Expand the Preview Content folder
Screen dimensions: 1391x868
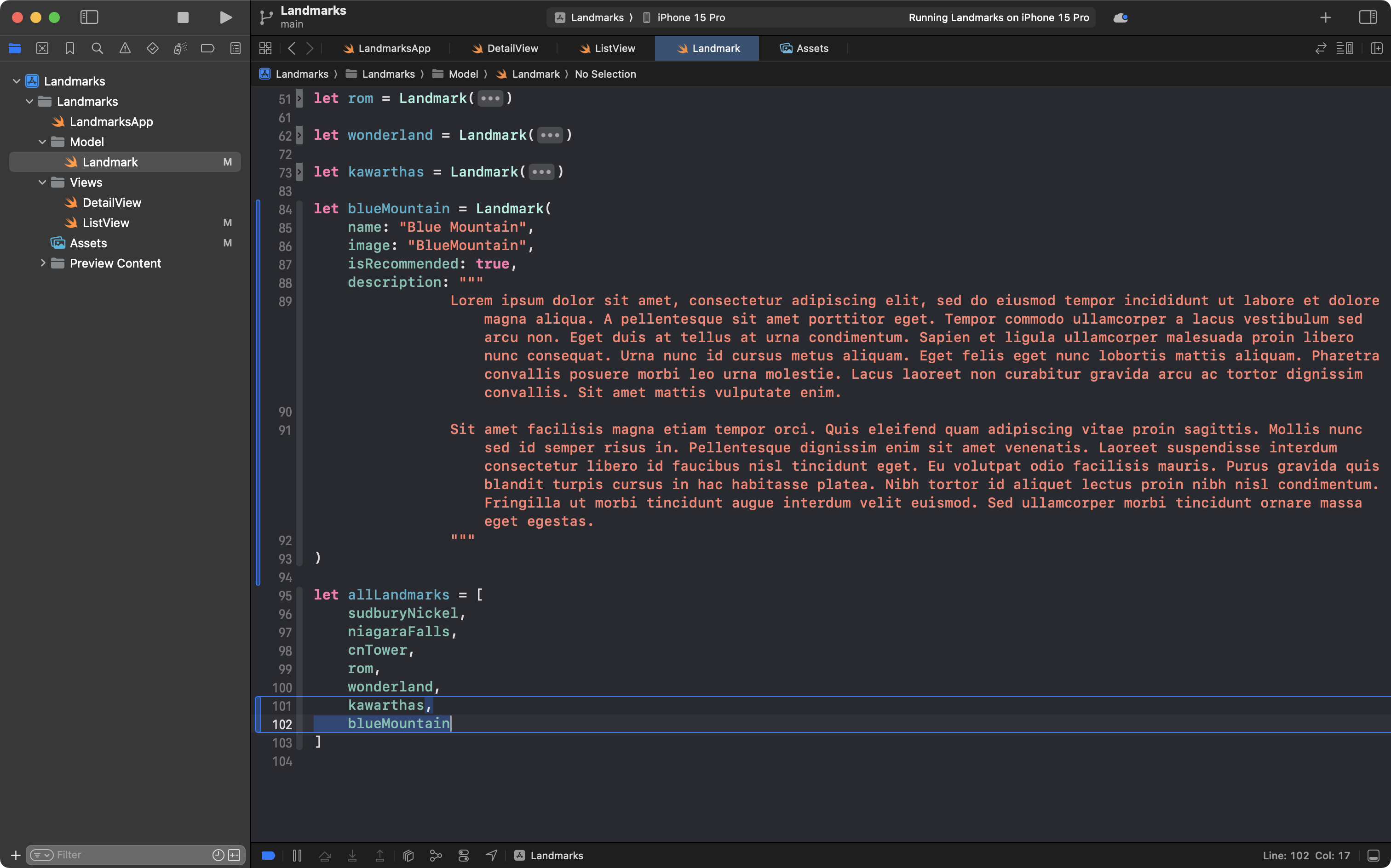[43, 263]
